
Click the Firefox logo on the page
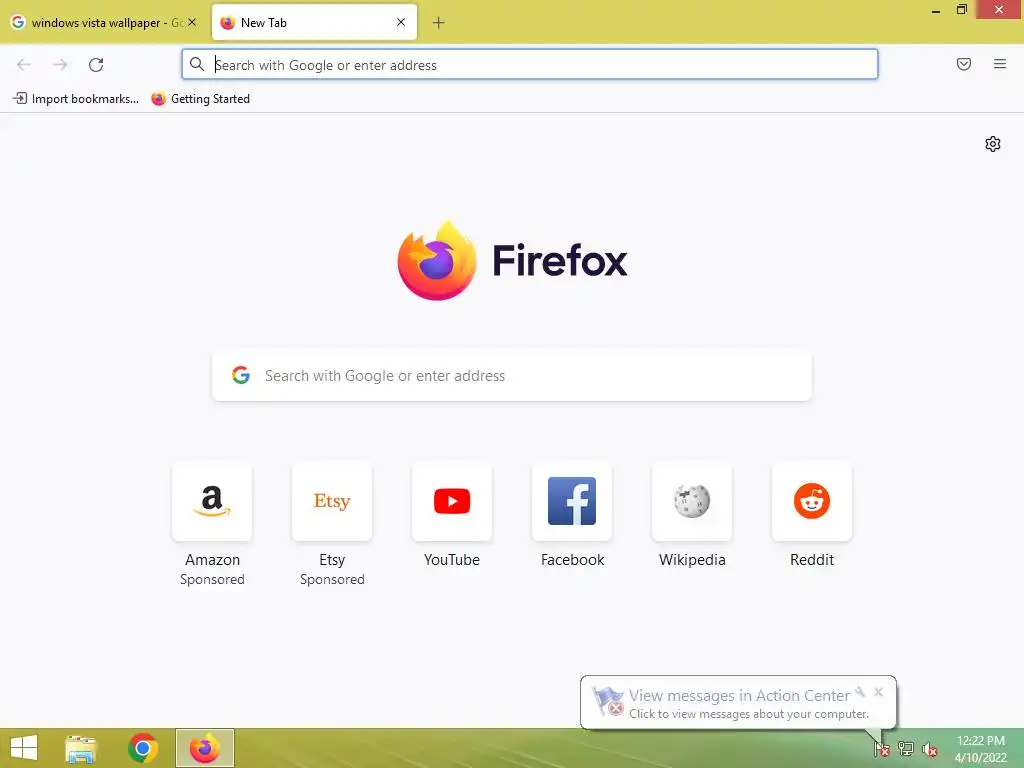tap(437, 261)
